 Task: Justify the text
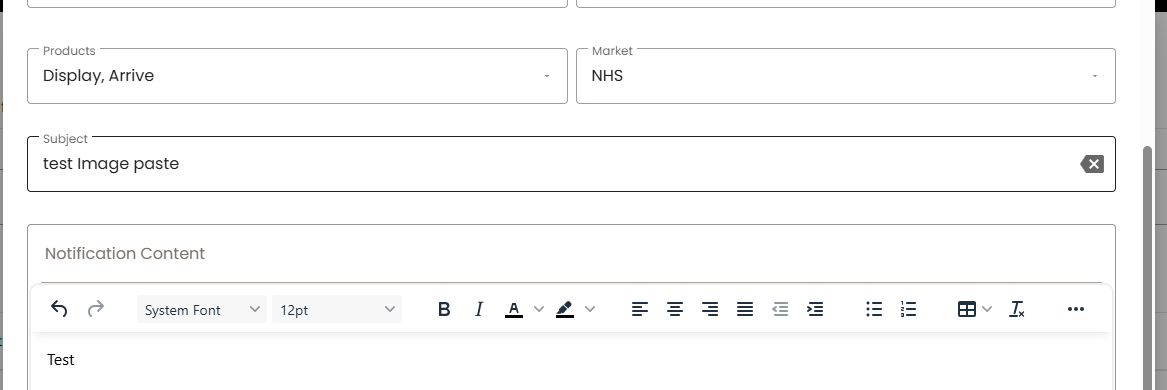pyautogui.click(x=745, y=309)
